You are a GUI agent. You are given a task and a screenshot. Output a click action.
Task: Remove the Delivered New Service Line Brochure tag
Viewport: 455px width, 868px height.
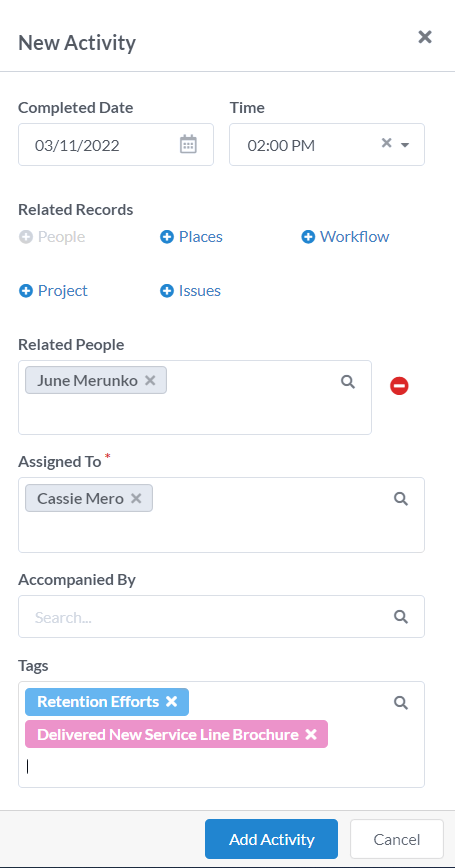311,735
